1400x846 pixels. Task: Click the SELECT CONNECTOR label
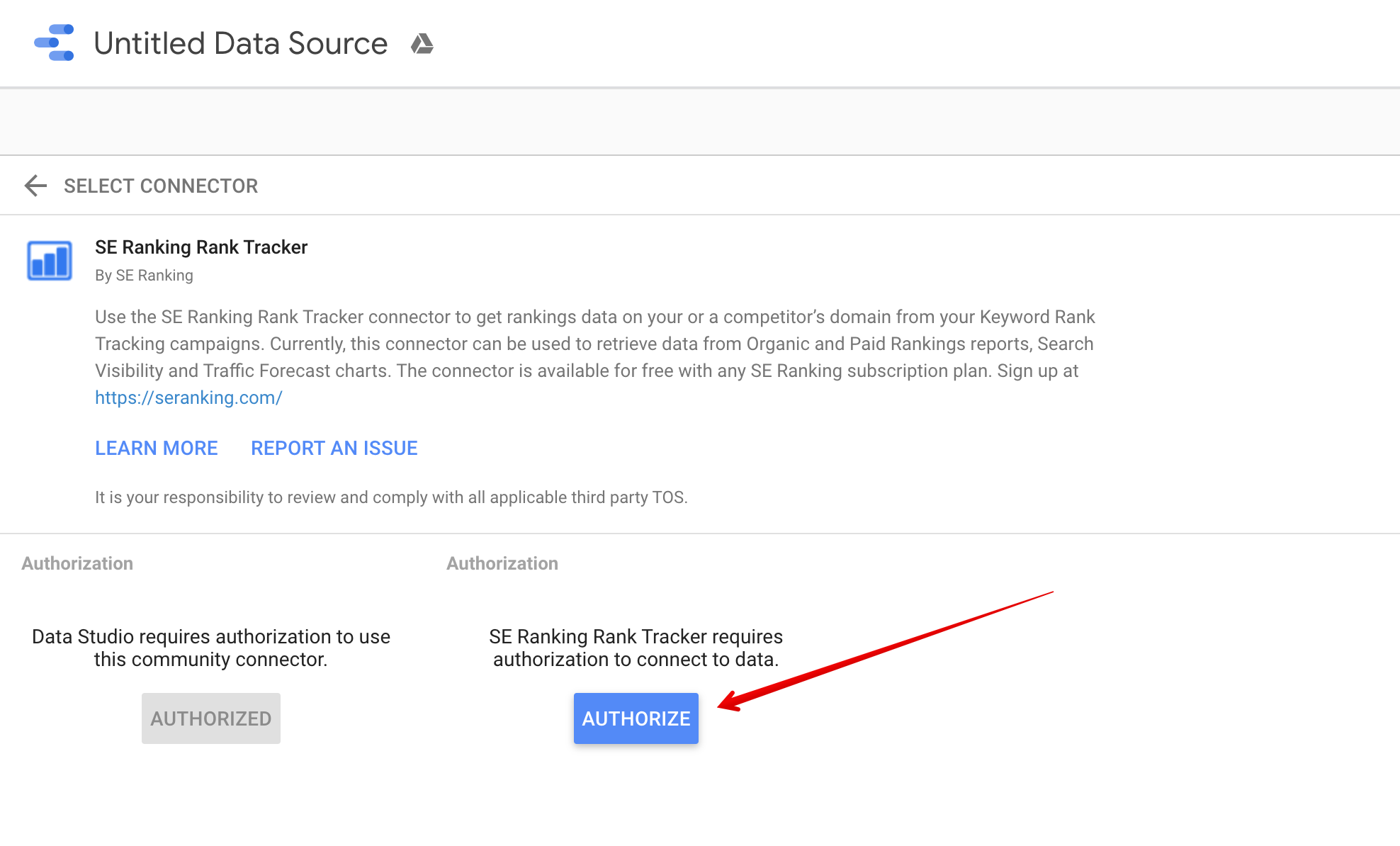coord(161,186)
